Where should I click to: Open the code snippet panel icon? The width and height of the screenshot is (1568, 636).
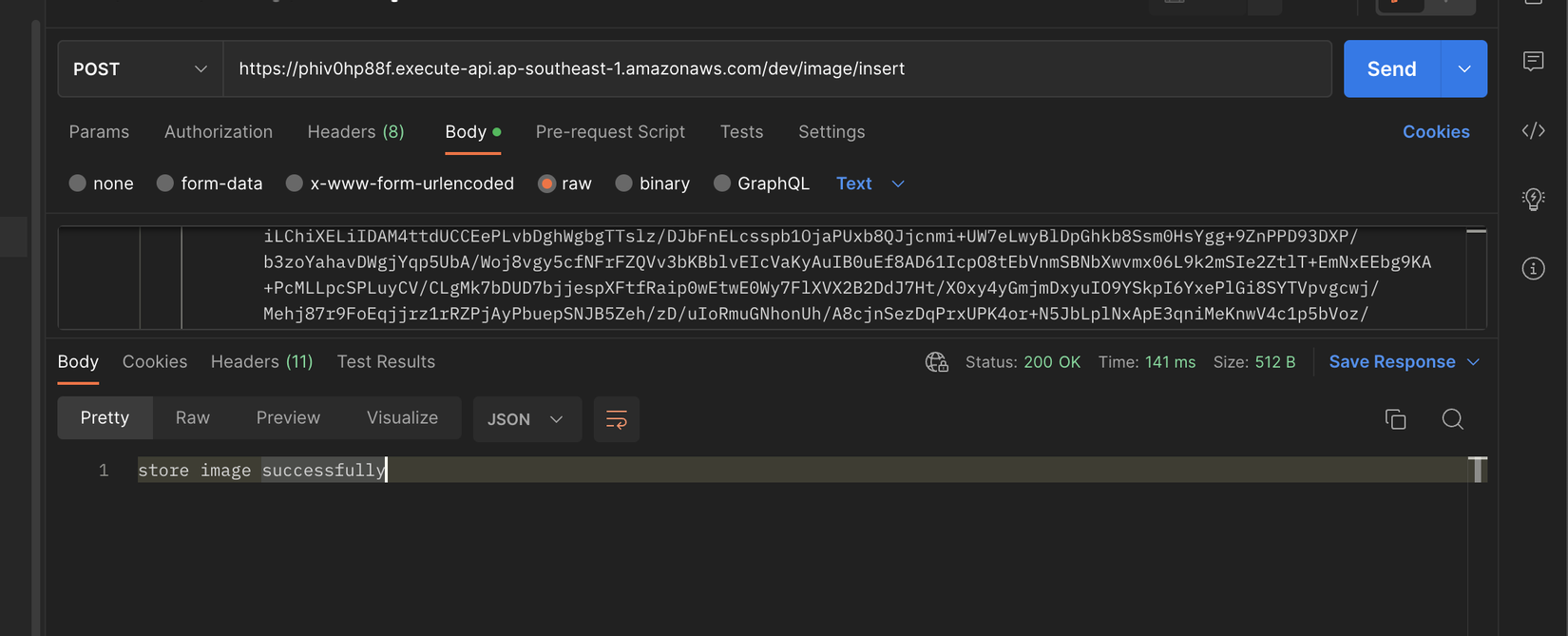click(x=1533, y=131)
